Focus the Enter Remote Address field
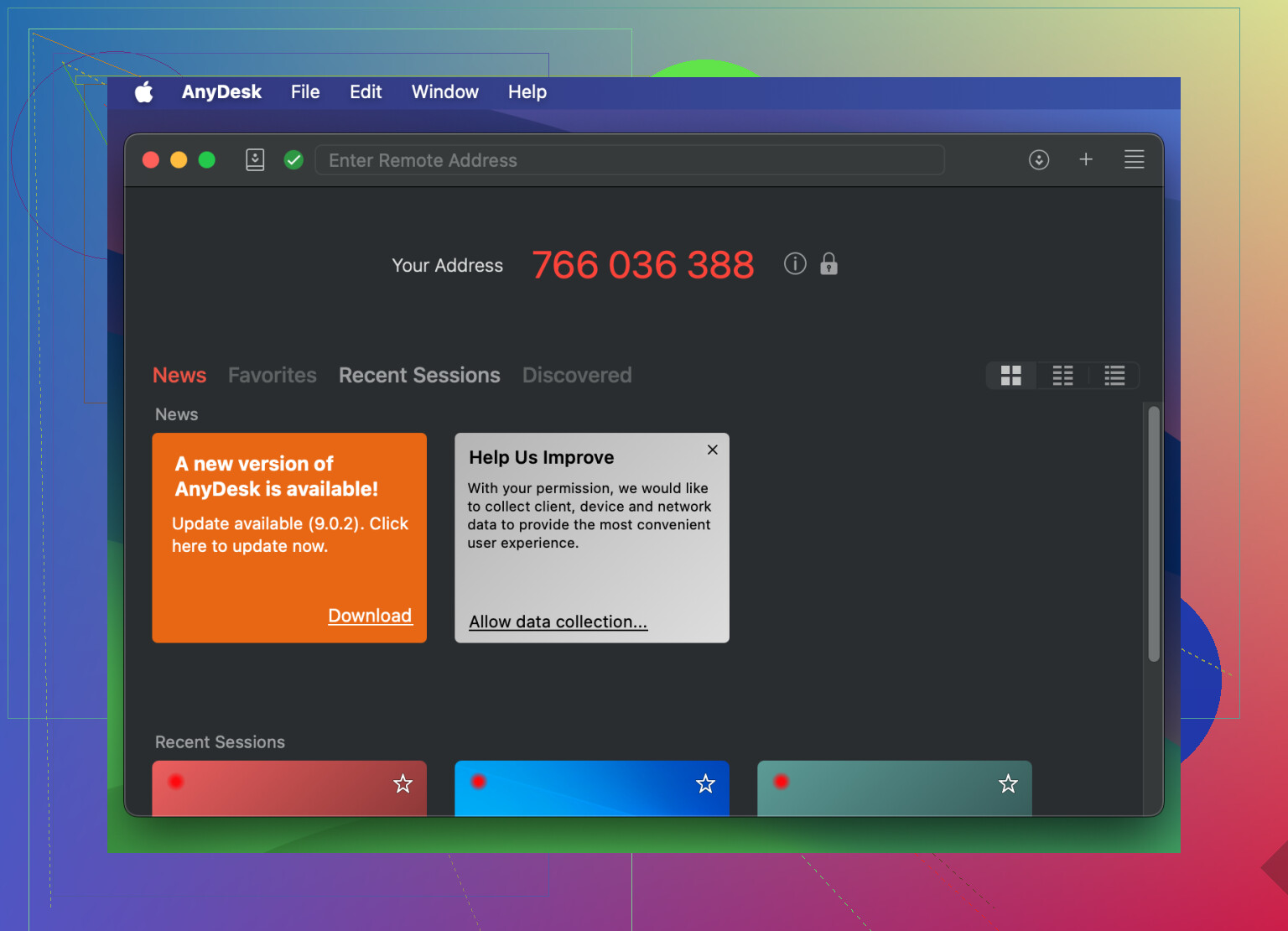Viewport: 1288px width, 931px height. click(630, 160)
